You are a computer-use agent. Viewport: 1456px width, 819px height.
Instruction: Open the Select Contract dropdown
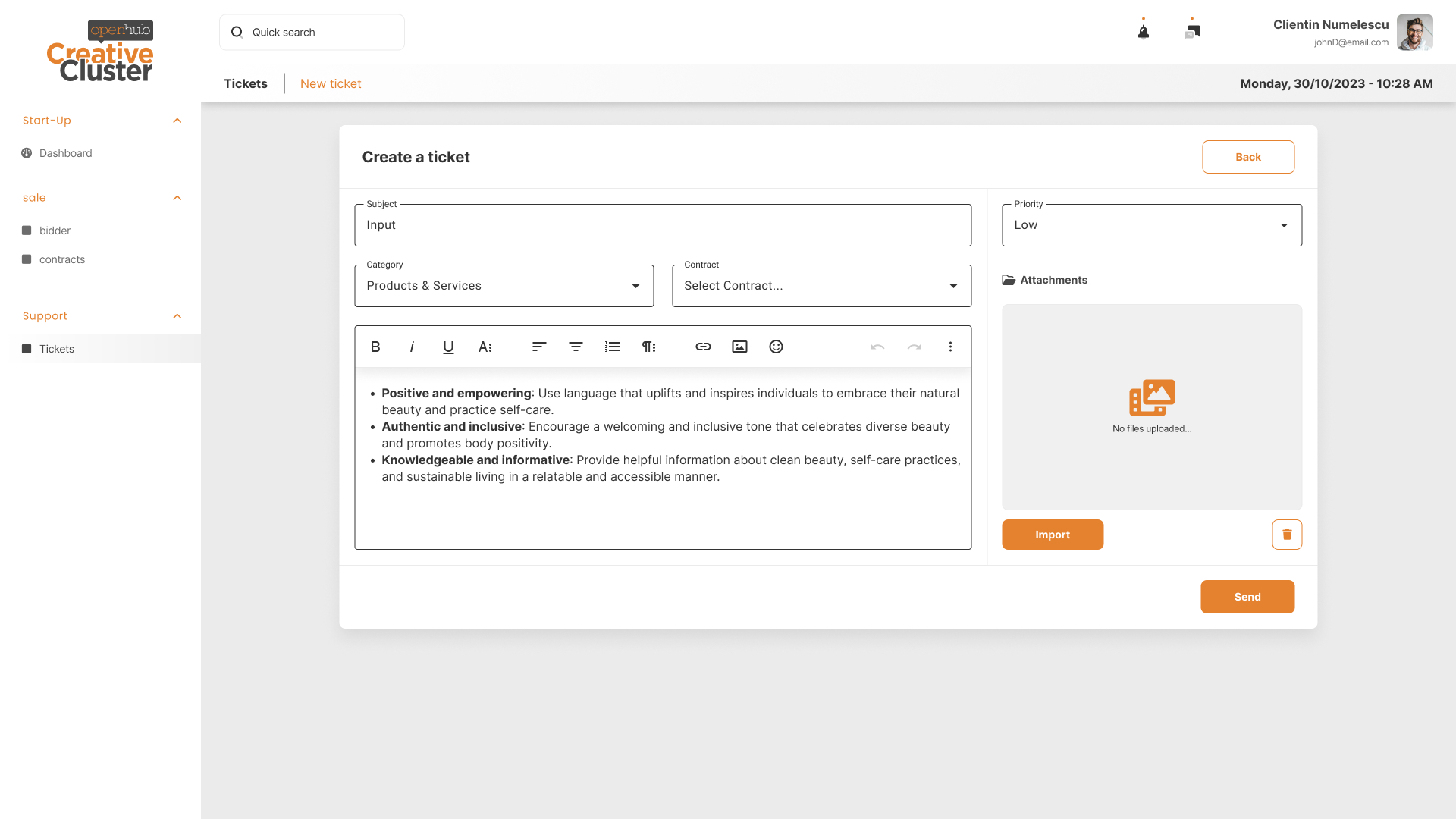821,286
